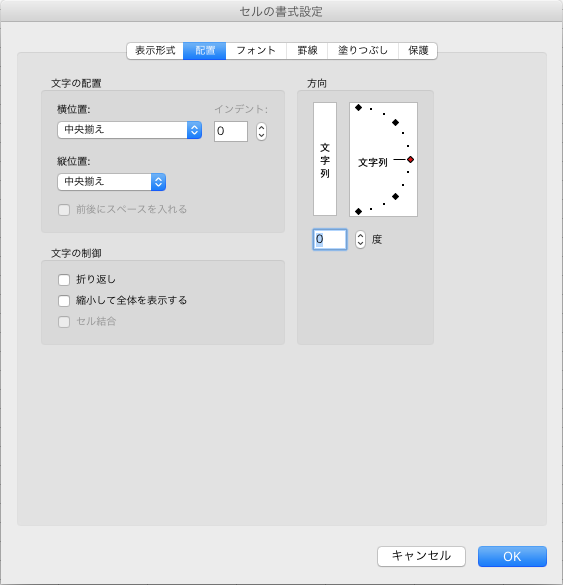Viewport: 563px width, 585px height.
Task: Check 縮小して全体を表示する option
Action: [x=64, y=301]
